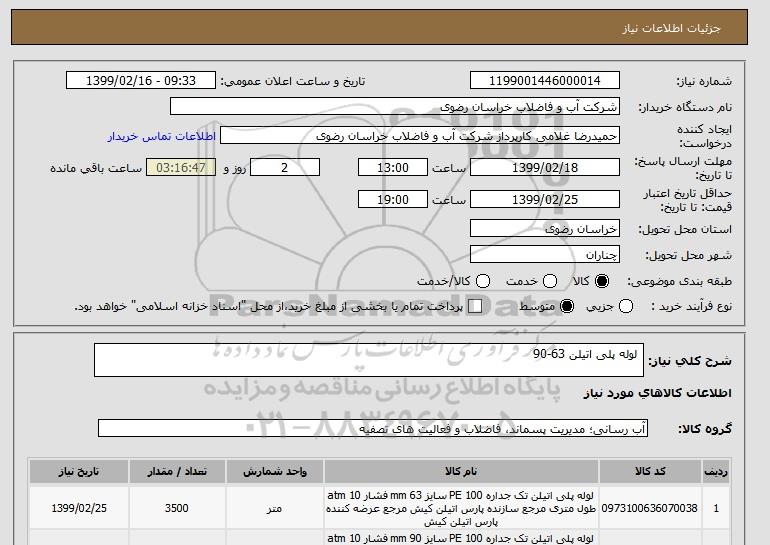Click goods group field آب رسانی
Image resolution: width=770 pixels, height=545 pixels.
[x=373, y=429]
